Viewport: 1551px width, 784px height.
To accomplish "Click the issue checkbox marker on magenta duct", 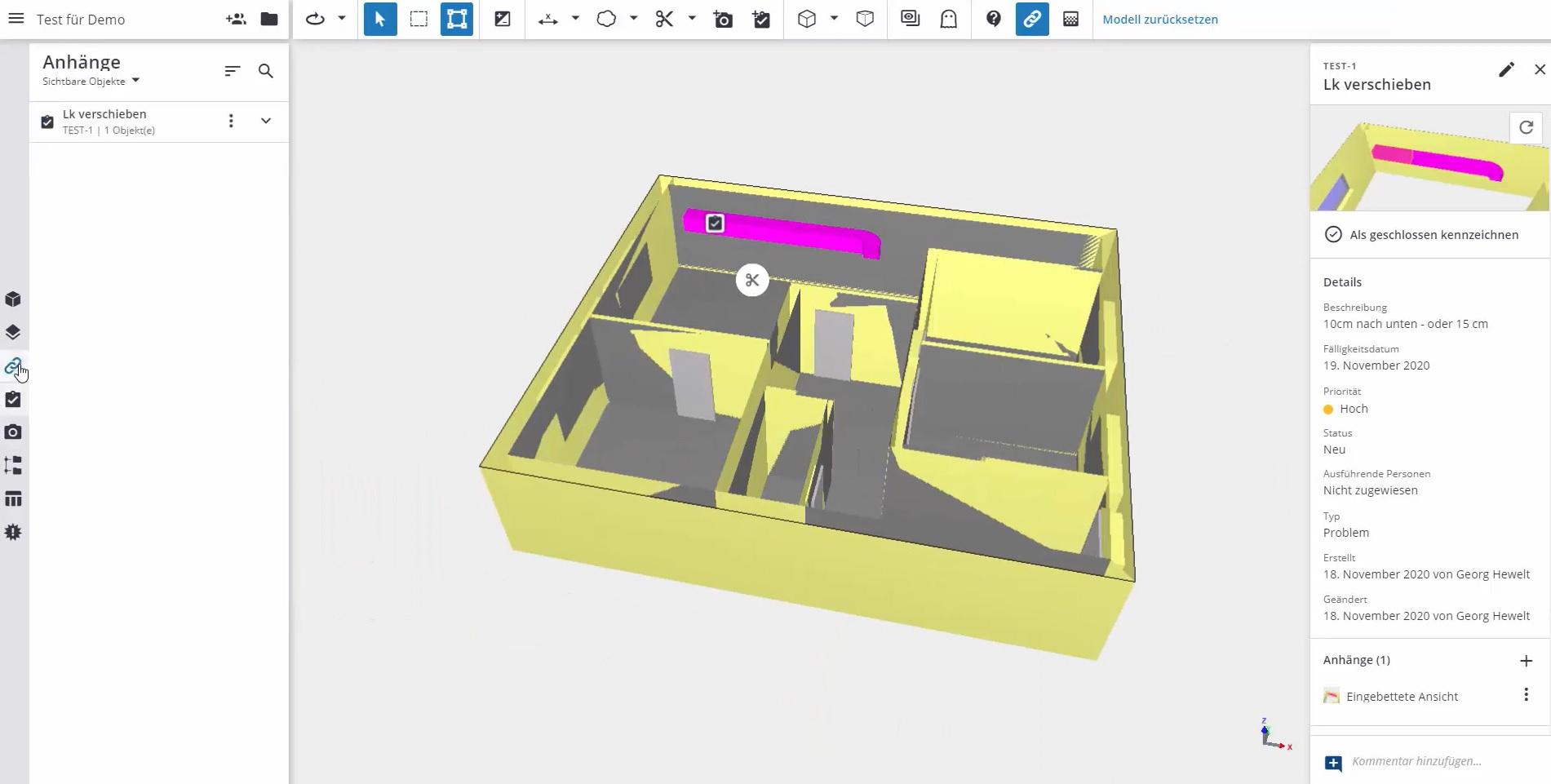I will click(x=715, y=223).
